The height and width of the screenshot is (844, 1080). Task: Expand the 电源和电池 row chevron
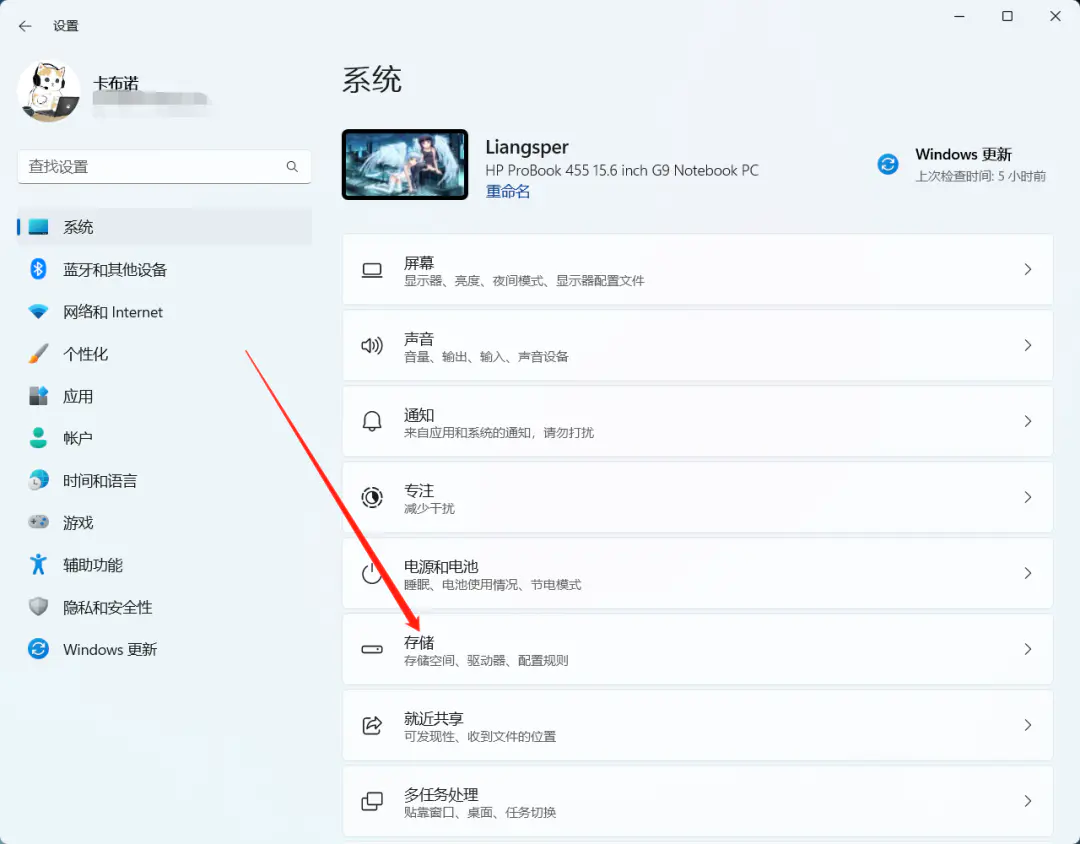[x=1027, y=573]
